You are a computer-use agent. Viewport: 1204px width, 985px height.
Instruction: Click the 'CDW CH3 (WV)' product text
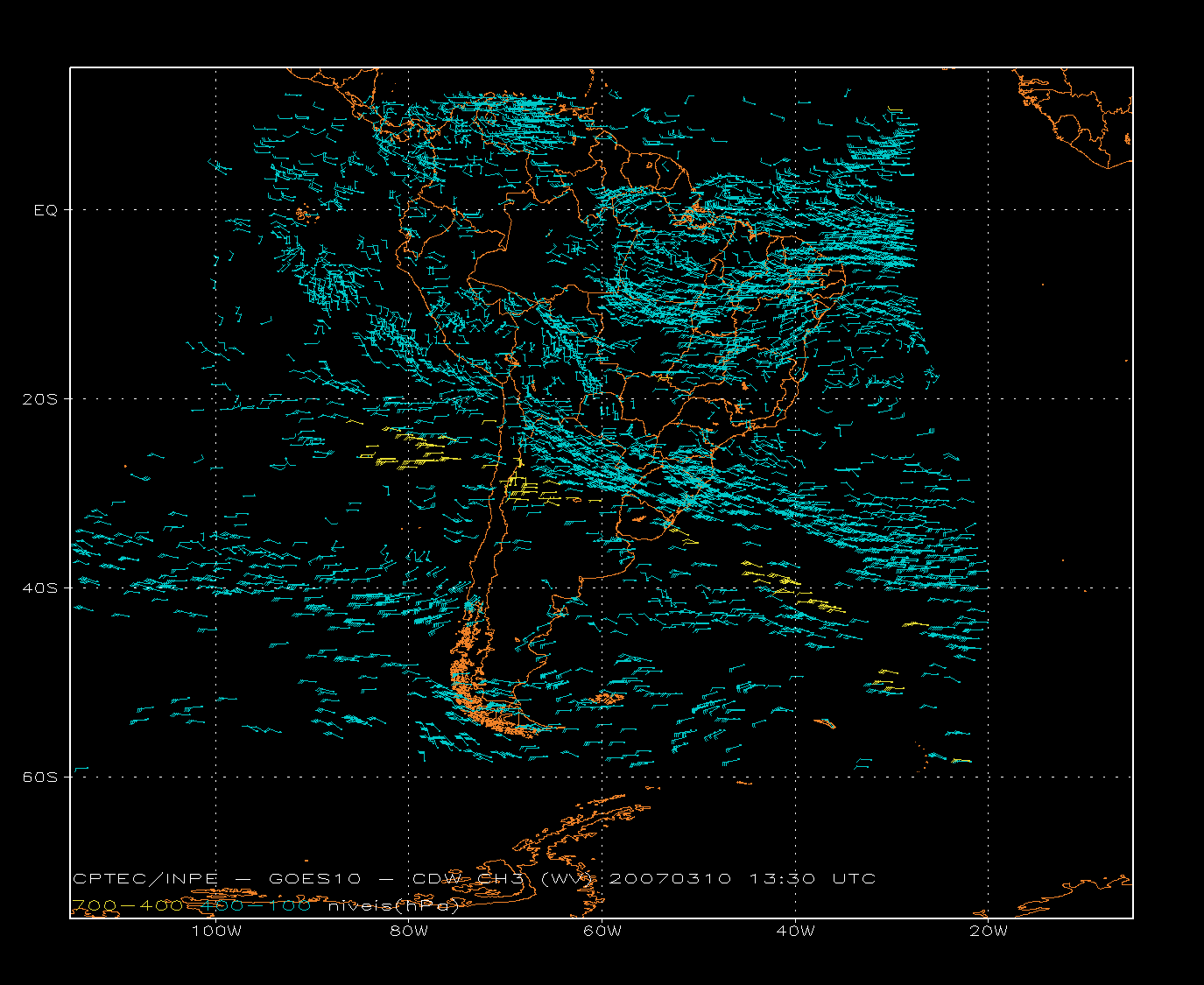[504, 878]
